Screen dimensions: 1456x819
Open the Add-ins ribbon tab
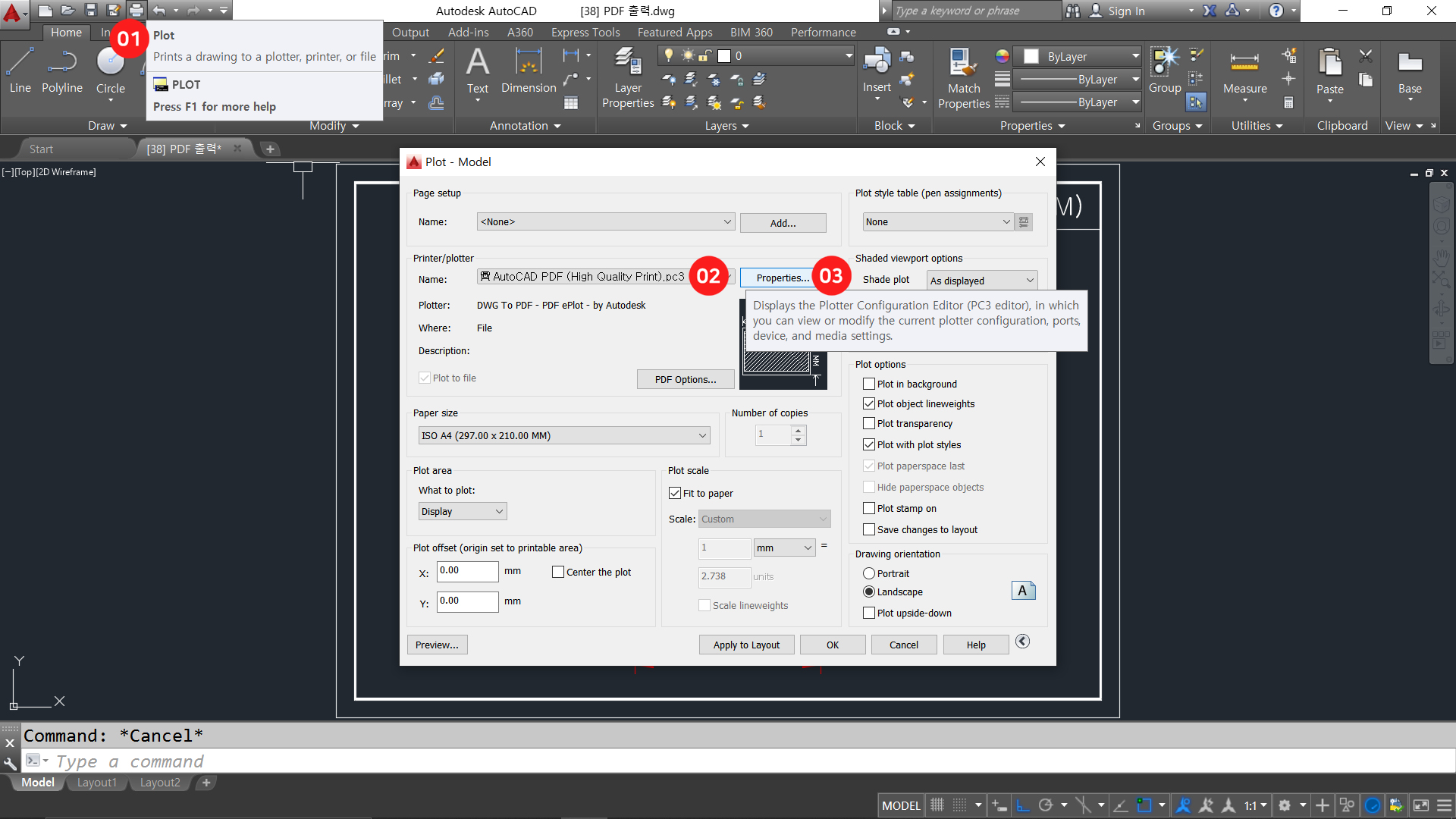click(x=468, y=33)
